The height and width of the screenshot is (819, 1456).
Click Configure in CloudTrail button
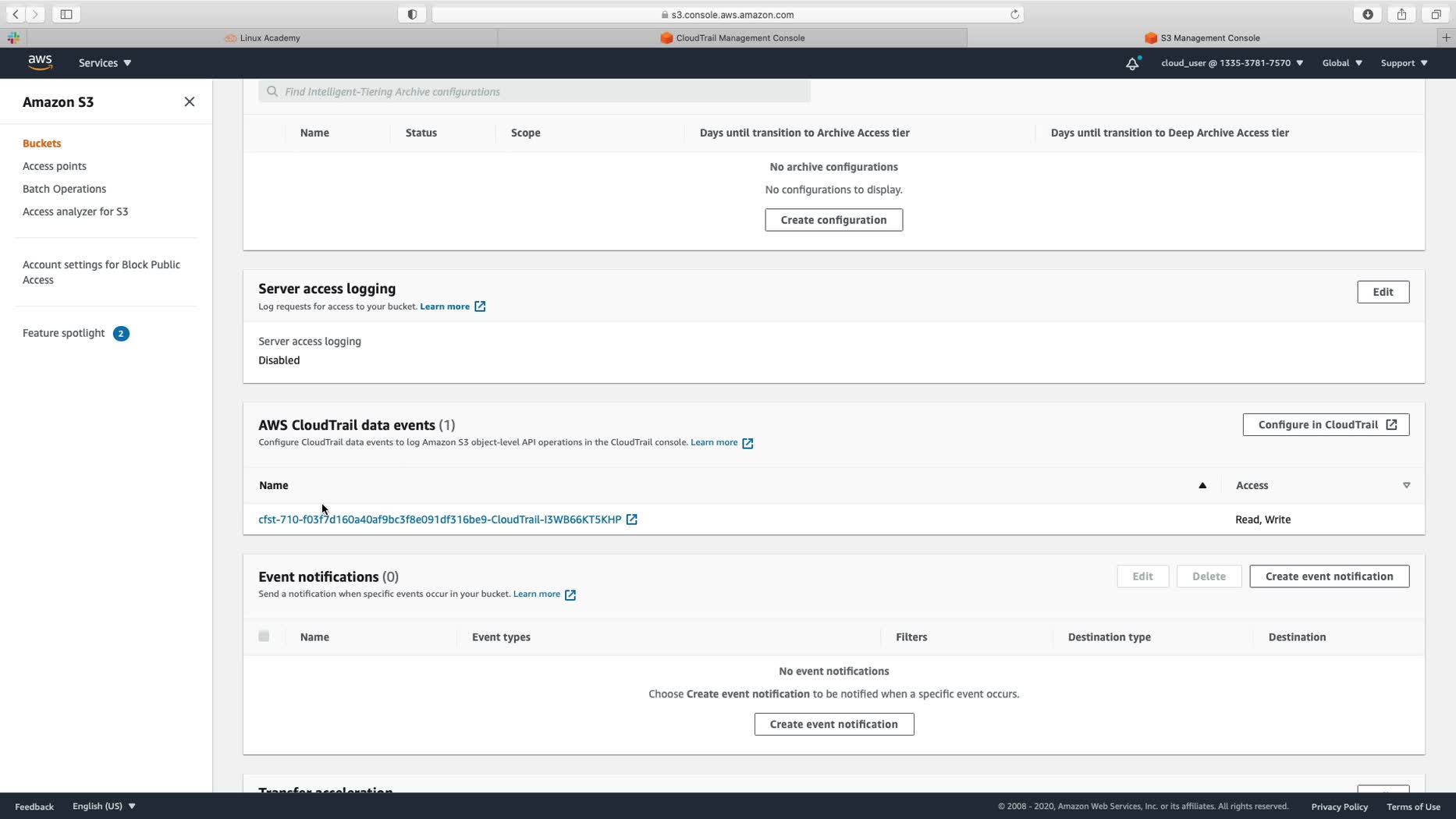click(x=1326, y=425)
